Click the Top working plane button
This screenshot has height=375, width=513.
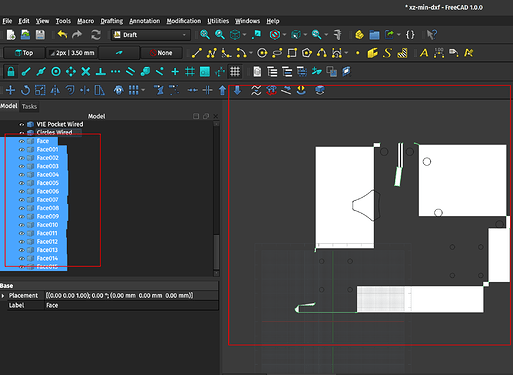click(x=24, y=53)
